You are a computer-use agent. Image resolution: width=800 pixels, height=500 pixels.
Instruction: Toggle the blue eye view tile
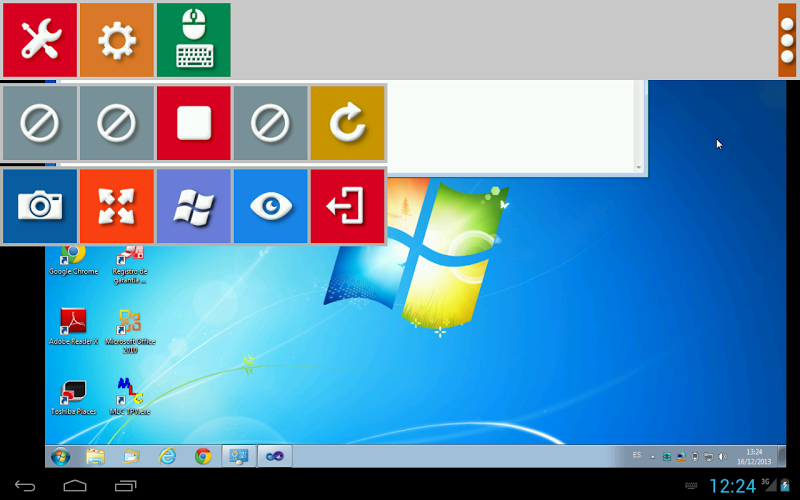270,206
